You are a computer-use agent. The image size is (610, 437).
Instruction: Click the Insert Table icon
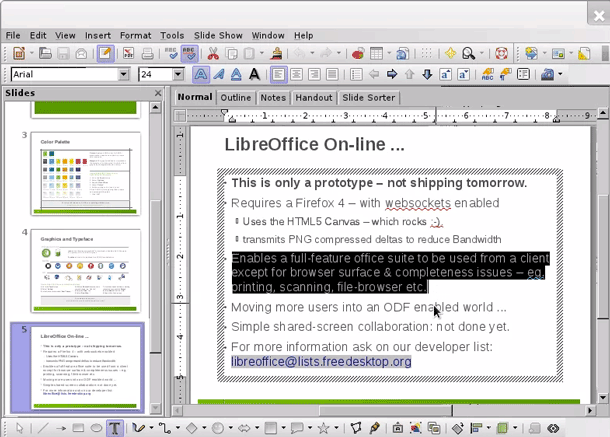pos(376,53)
